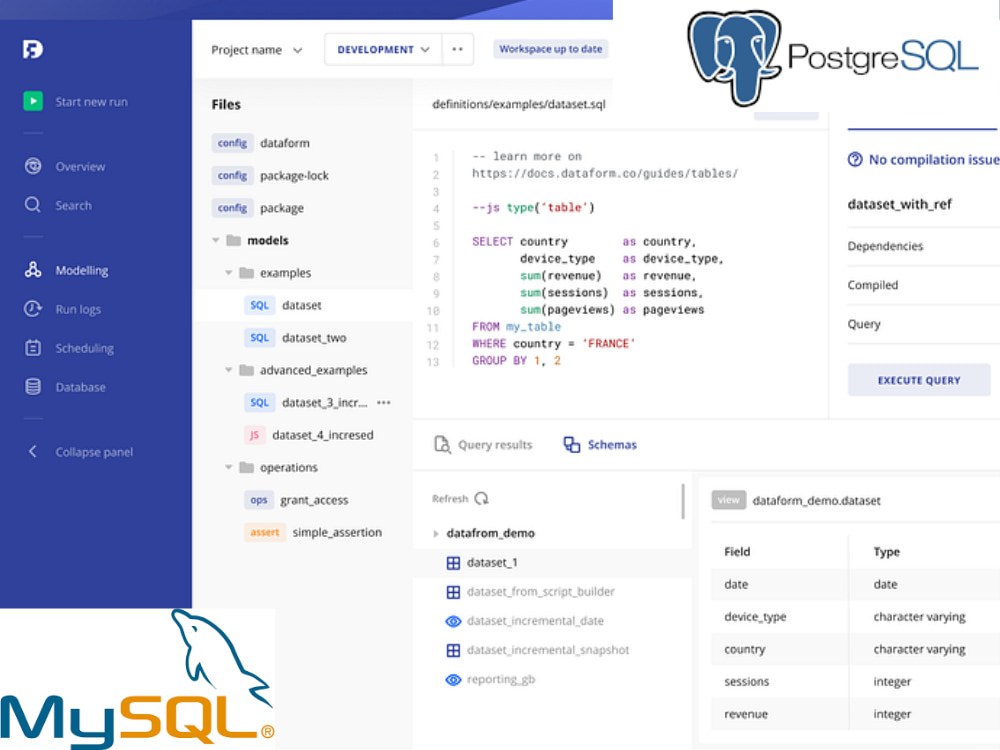
Task: Switch to the Query results tab
Action: pyautogui.click(x=483, y=445)
